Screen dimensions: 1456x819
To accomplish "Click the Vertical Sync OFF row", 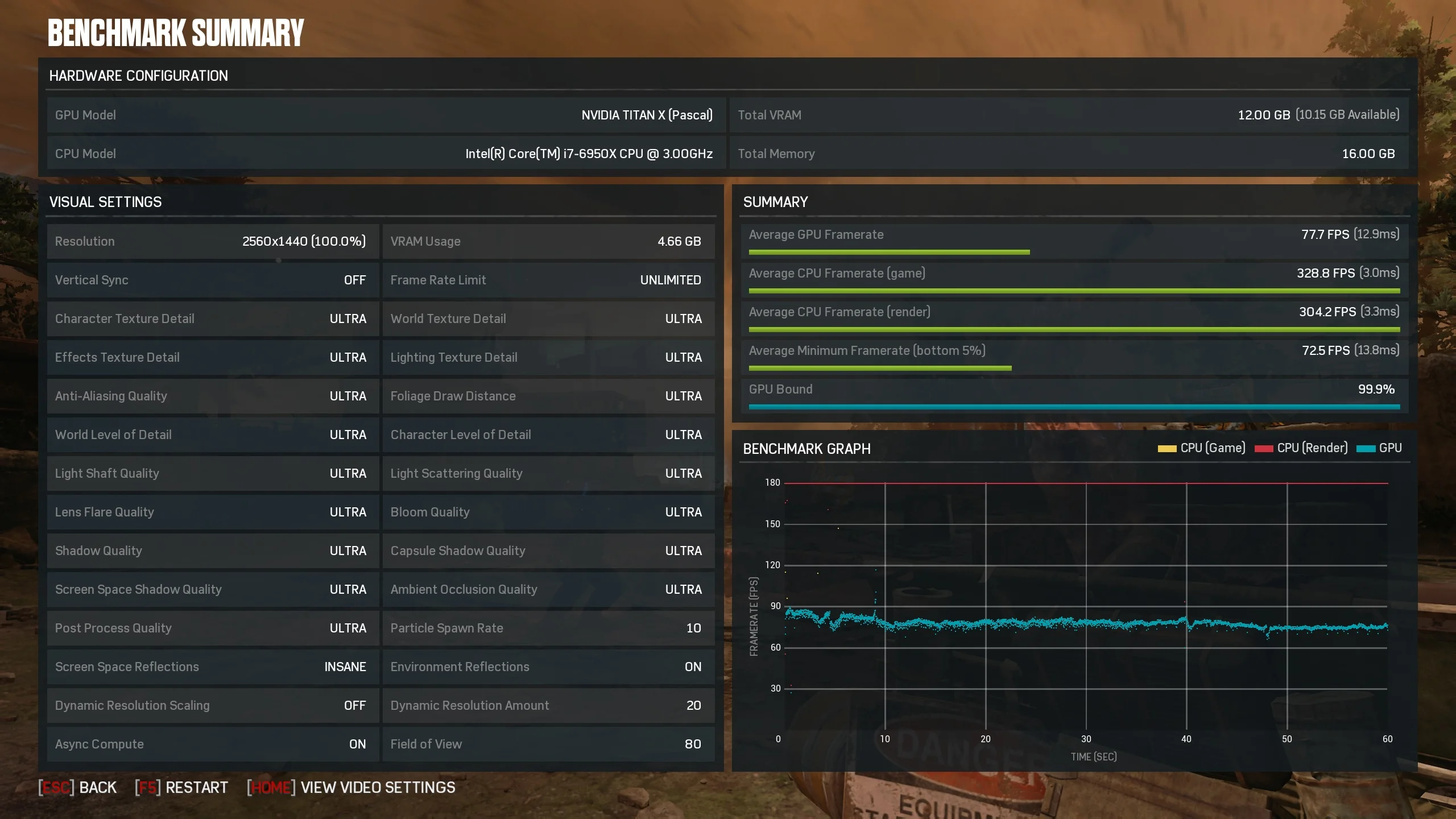I will [x=213, y=280].
